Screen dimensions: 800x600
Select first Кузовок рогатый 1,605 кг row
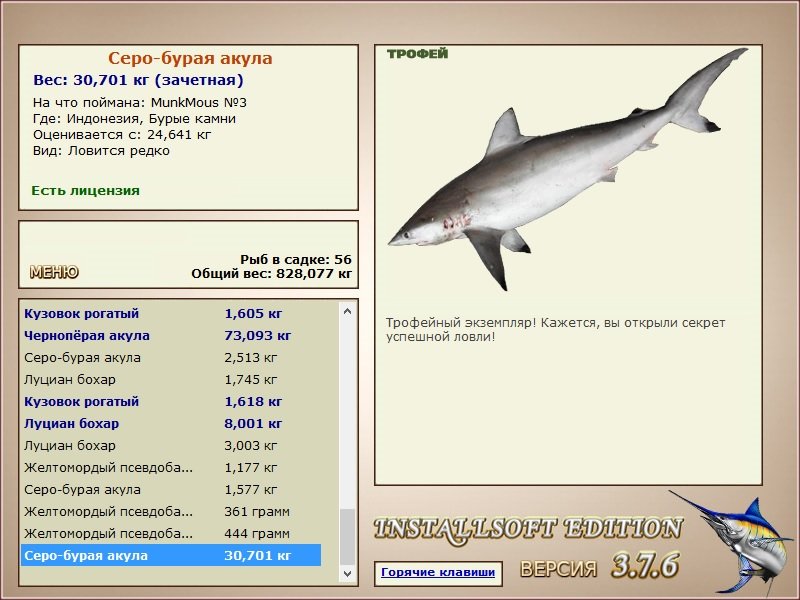(171, 314)
